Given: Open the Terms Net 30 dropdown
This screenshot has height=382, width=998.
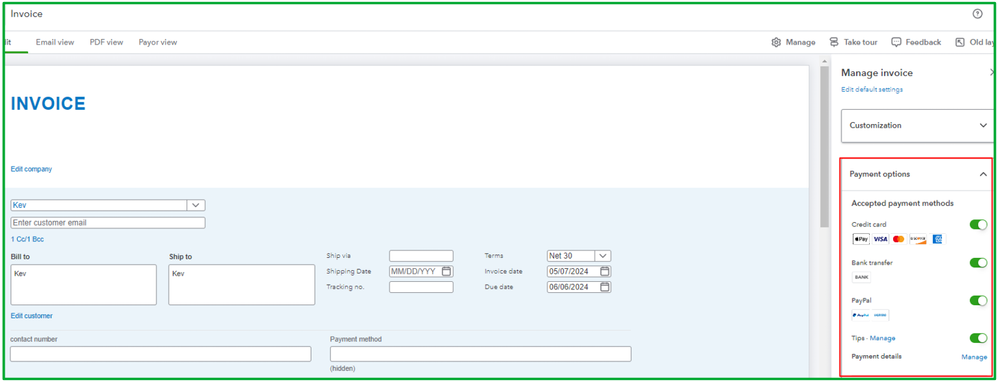Looking at the screenshot, I should (x=603, y=255).
